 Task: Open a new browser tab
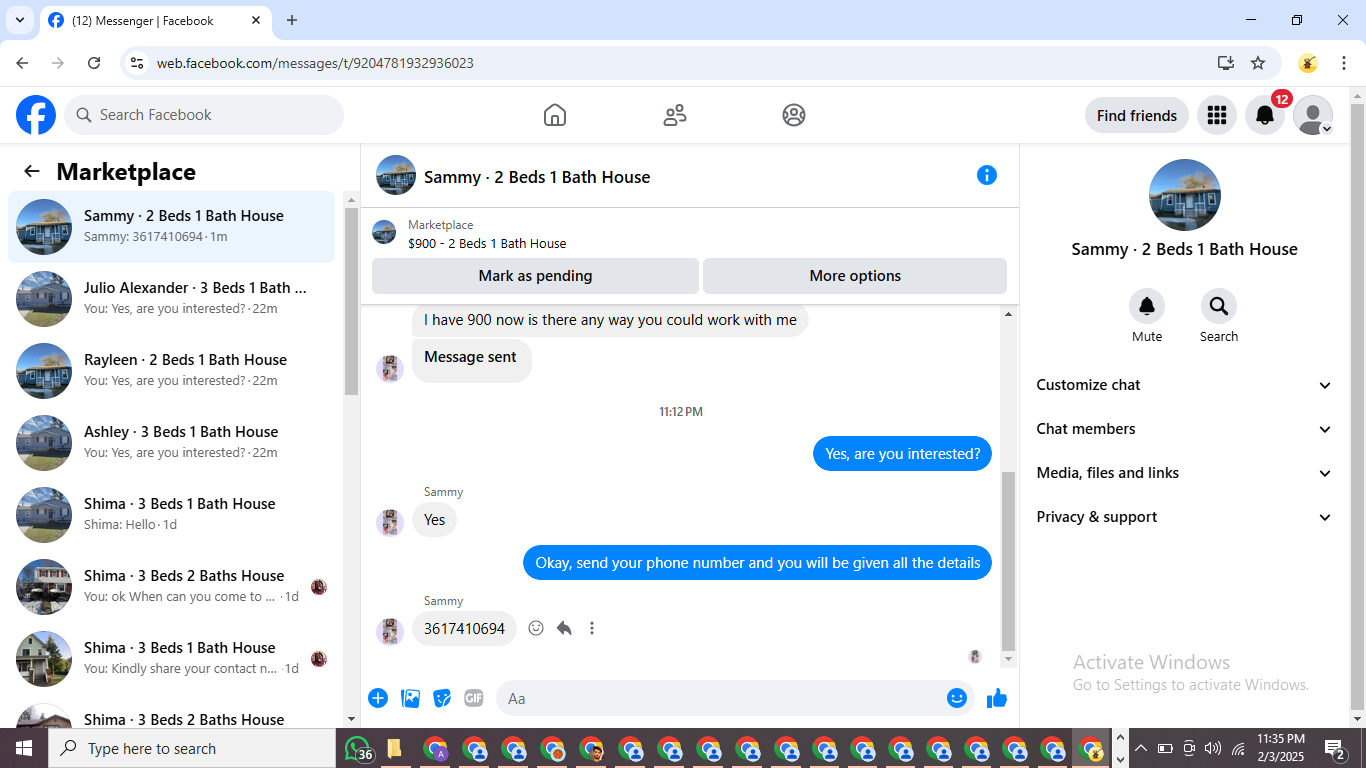(292, 20)
